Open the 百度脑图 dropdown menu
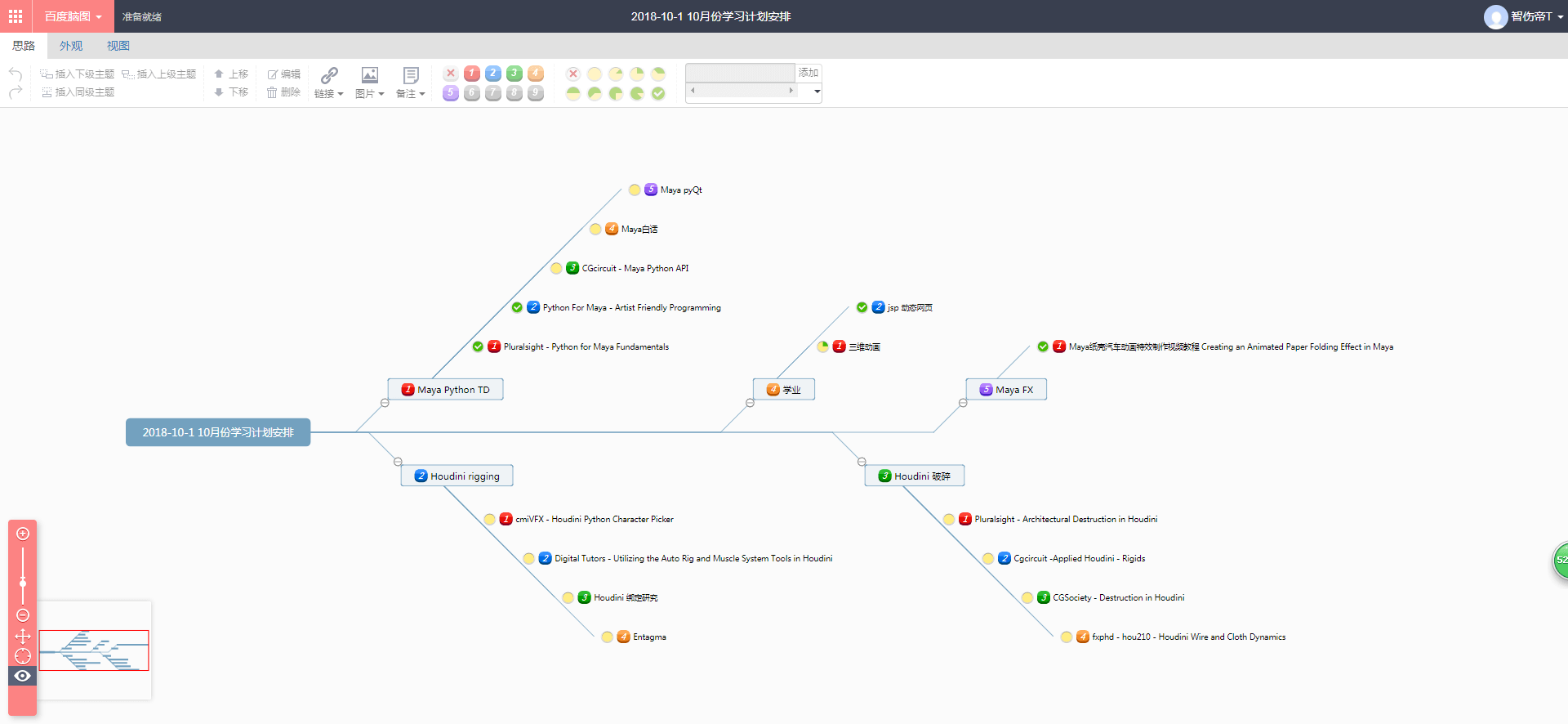 coord(73,16)
